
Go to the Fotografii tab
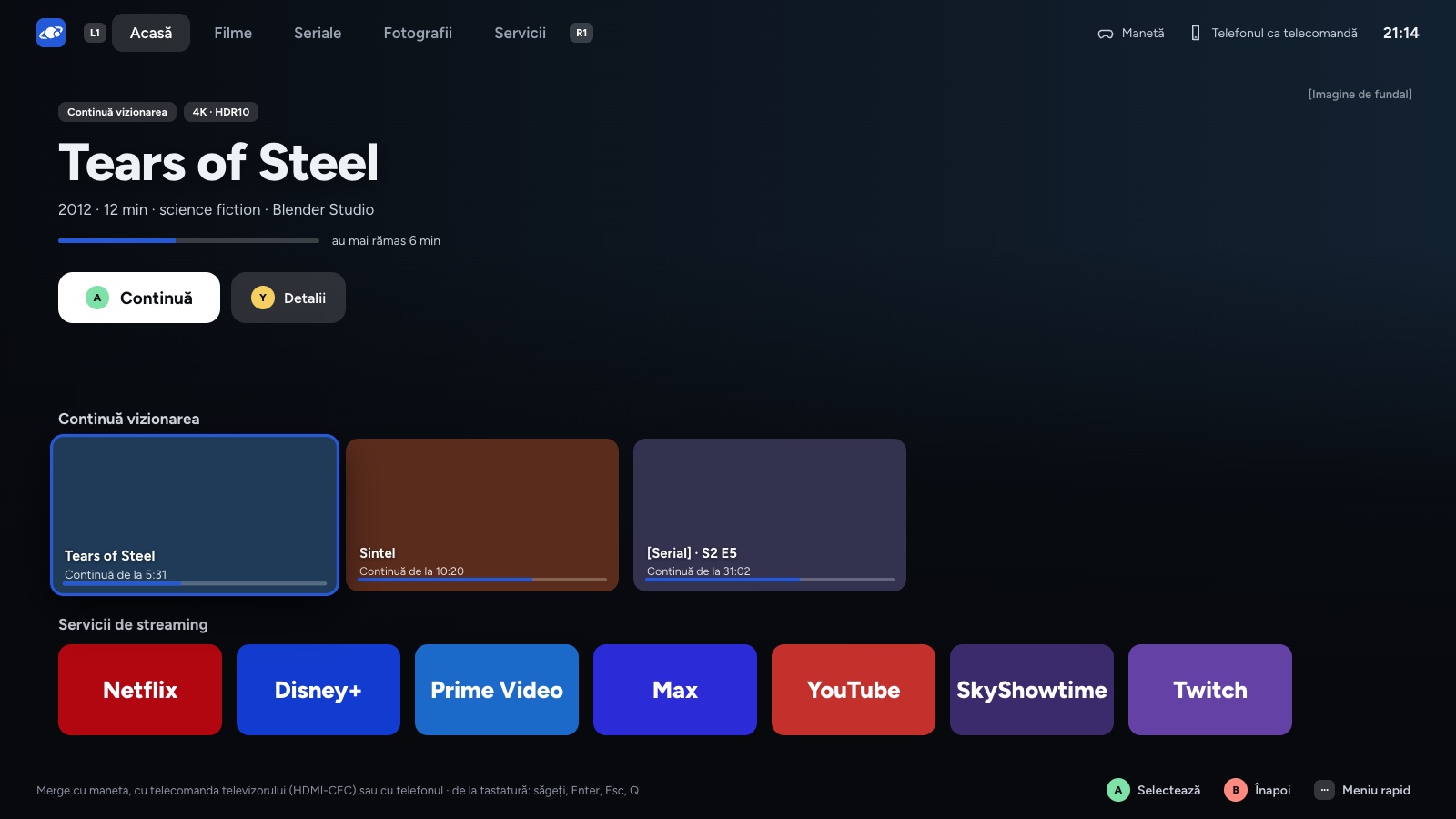[x=418, y=33]
